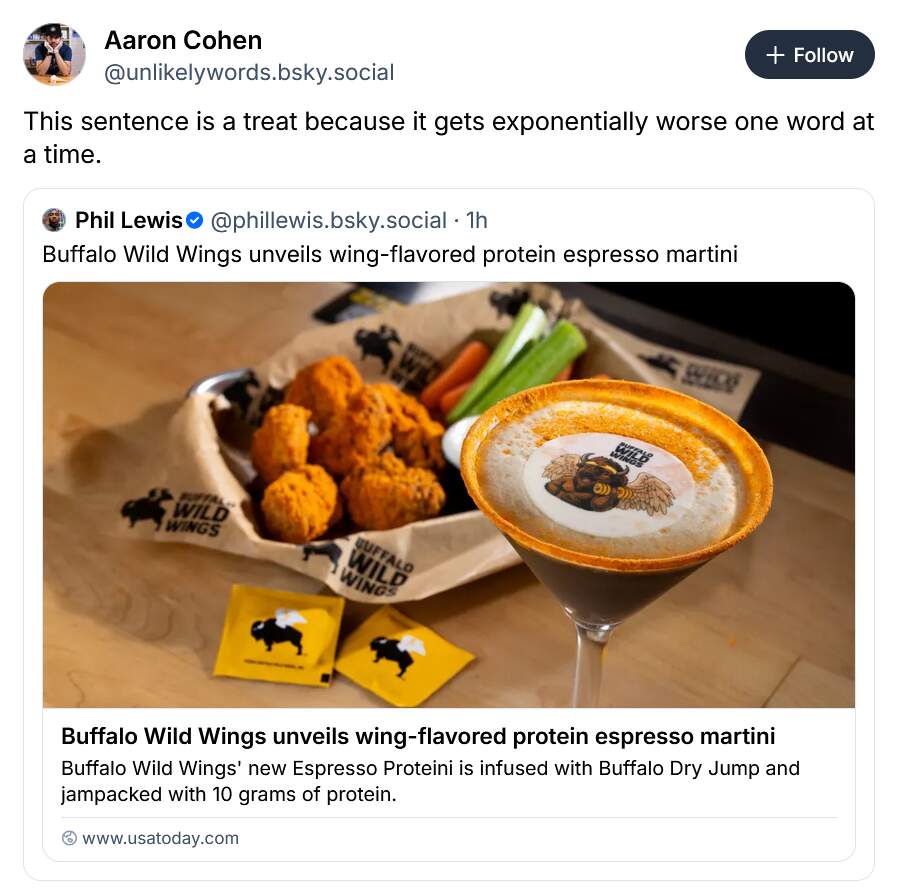Open Aaron Cohen's display name link
Image resolution: width=898 pixels, height=892 pixels.
[183, 41]
